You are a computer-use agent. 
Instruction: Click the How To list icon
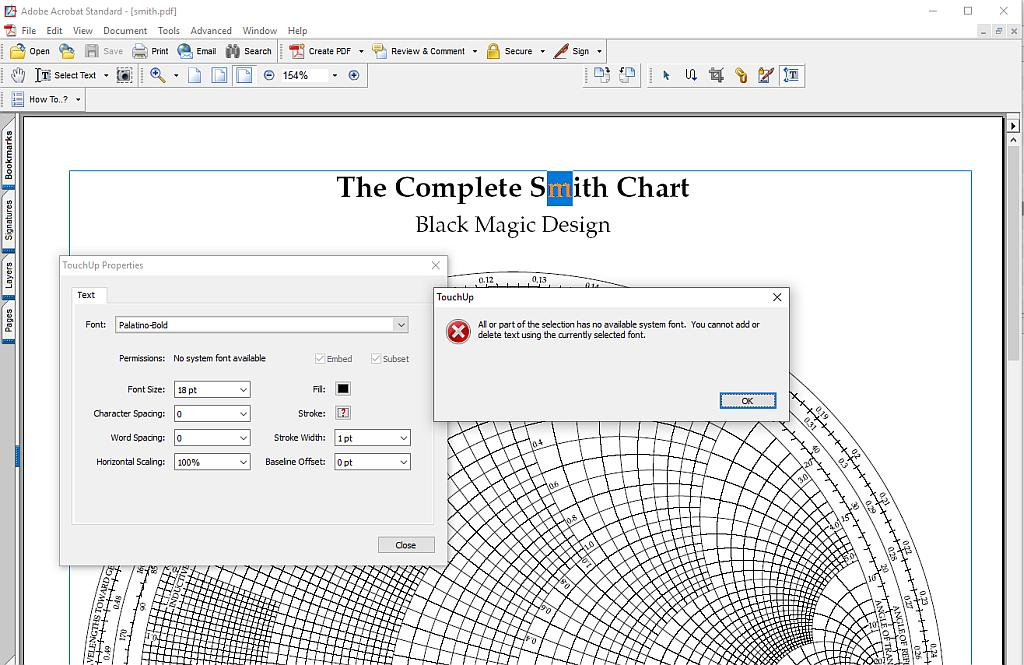[18, 99]
